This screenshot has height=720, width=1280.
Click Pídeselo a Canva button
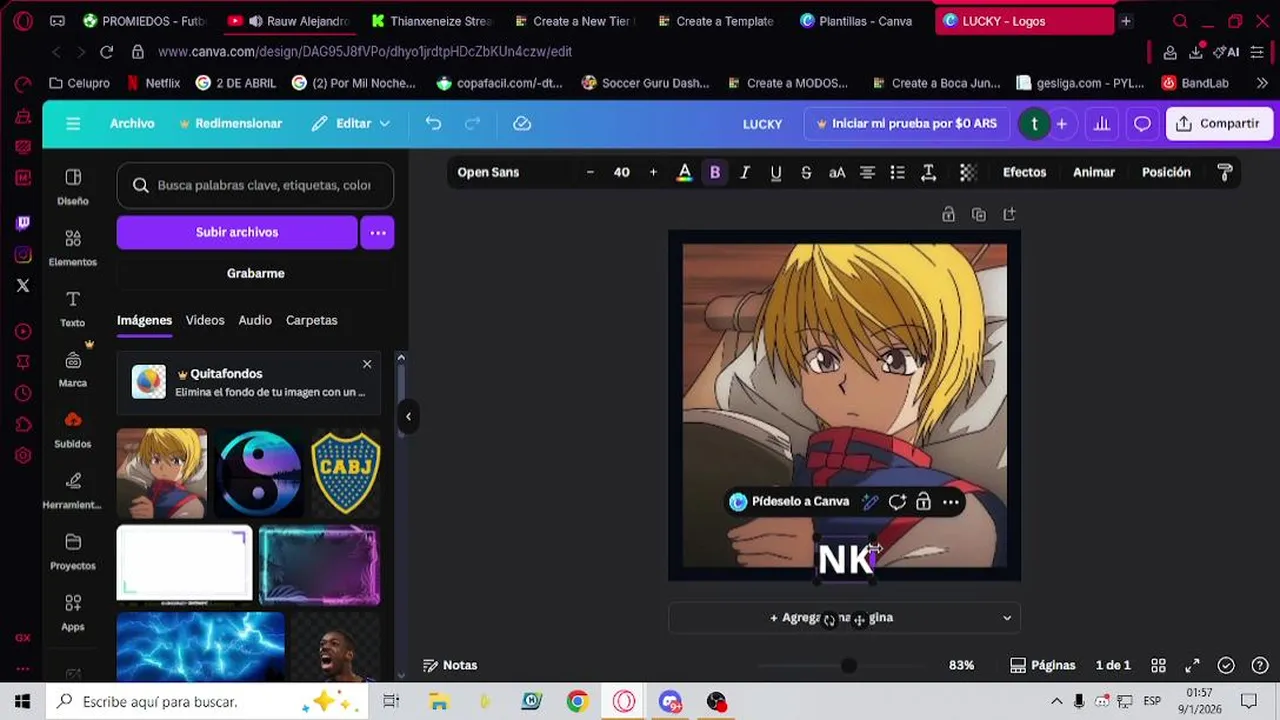(x=790, y=502)
